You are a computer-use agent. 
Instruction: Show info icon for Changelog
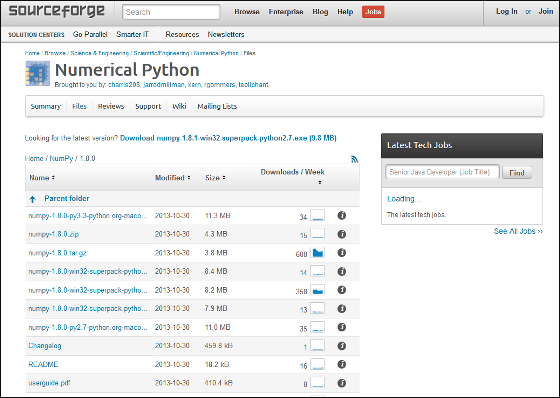click(342, 345)
